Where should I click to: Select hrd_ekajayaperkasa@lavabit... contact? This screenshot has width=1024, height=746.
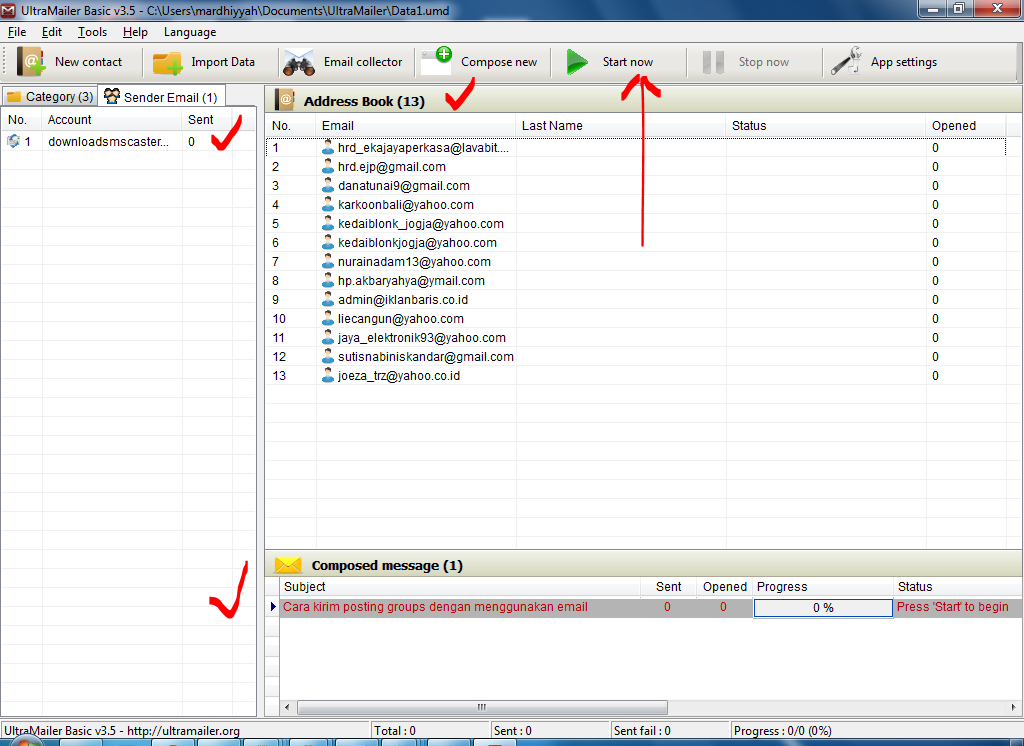pos(423,148)
